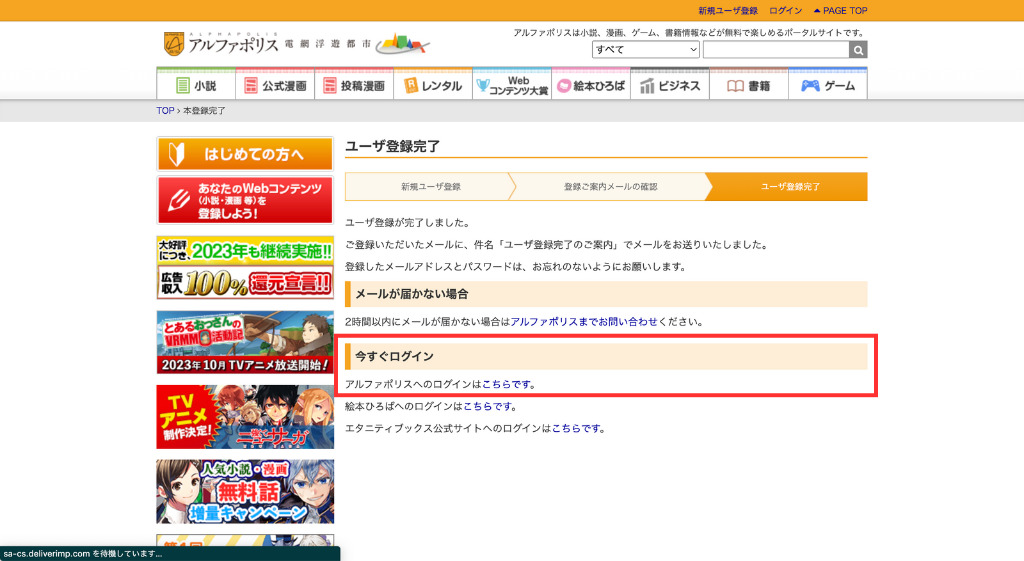This screenshot has width=1024, height=561.
Task: Open the Webコンテンツ大賞 navigation tab
Action: 512,85
